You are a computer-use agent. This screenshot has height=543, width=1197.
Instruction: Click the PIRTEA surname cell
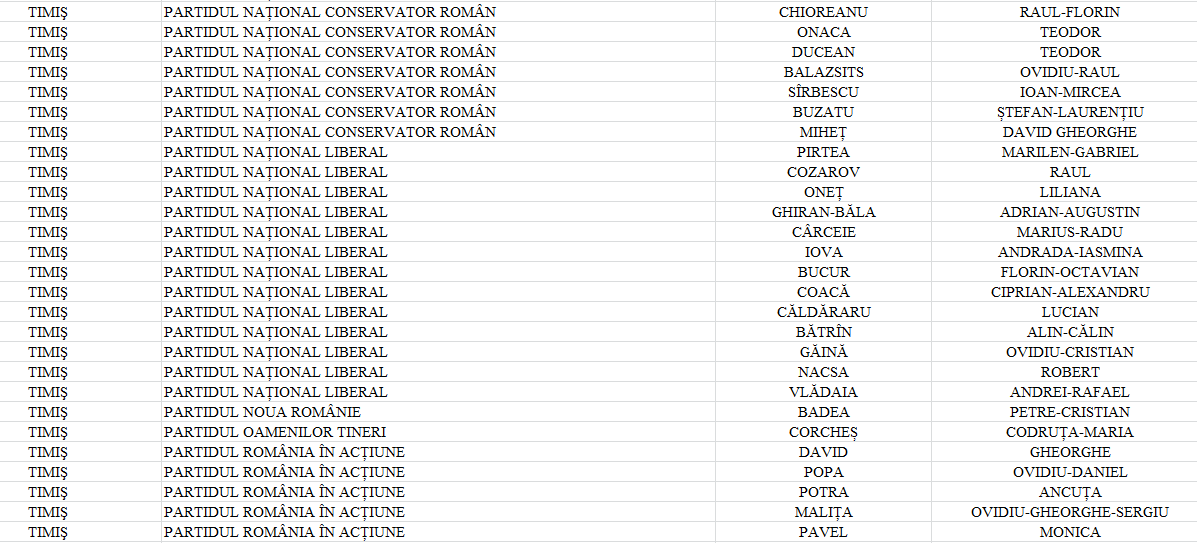pos(823,152)
